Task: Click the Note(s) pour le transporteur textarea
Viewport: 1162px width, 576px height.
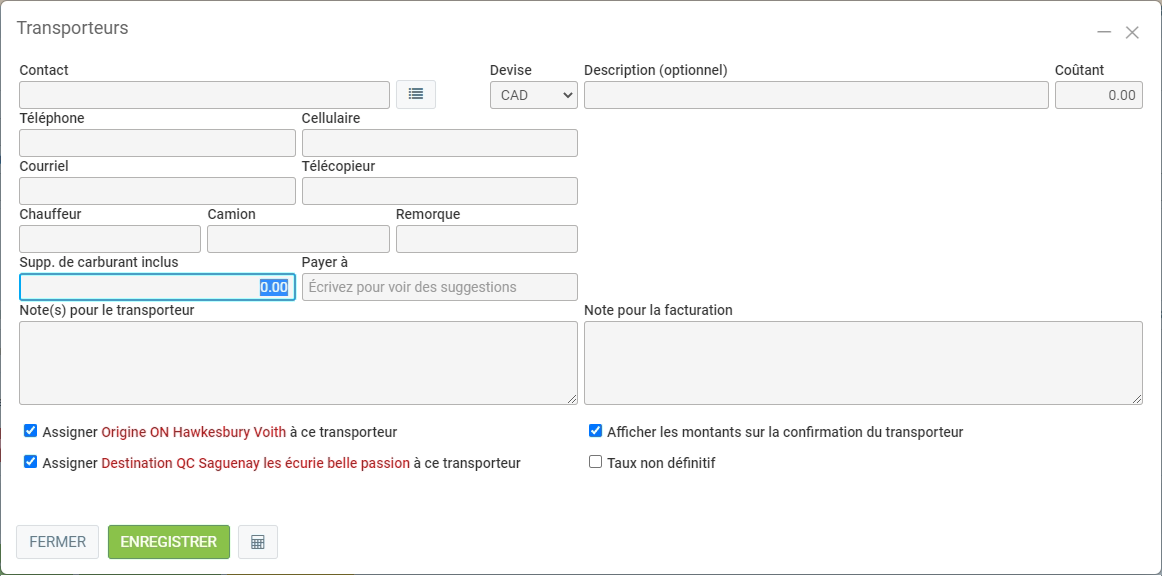Action: 298,362
